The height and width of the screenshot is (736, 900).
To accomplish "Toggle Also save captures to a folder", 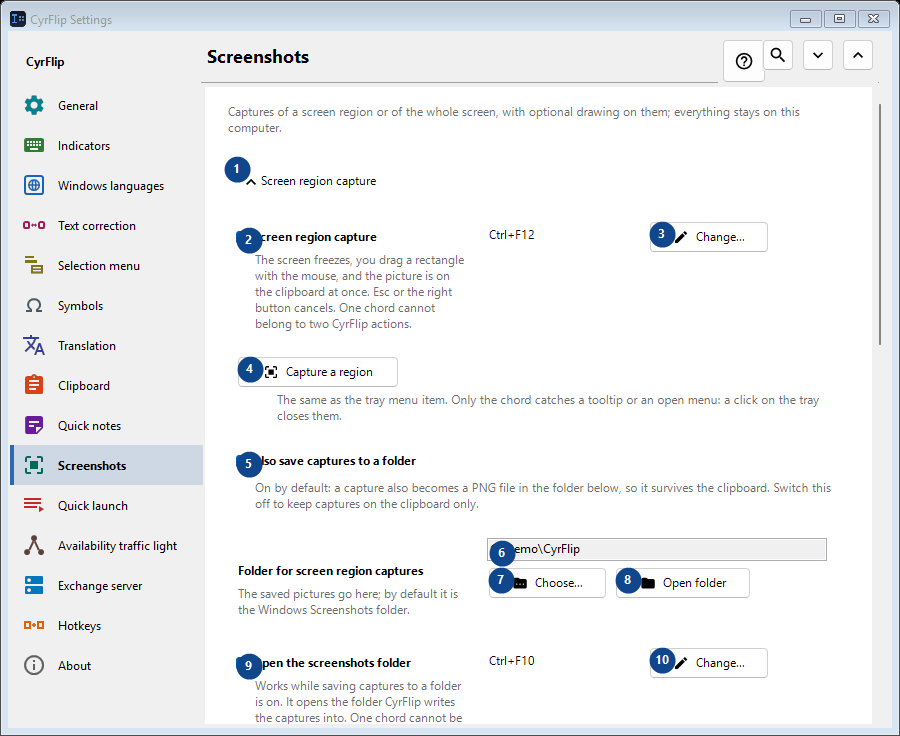I will click(327, 461).
